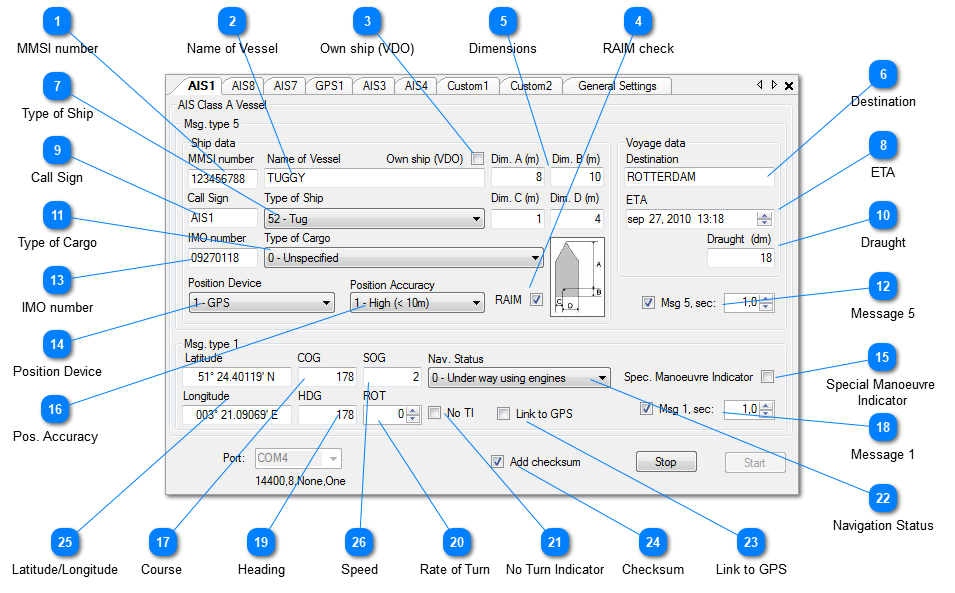The image size is (955, 593).
Task: Click callout badge 25 for Latitude/Longitude
Action: coord(65,542)
